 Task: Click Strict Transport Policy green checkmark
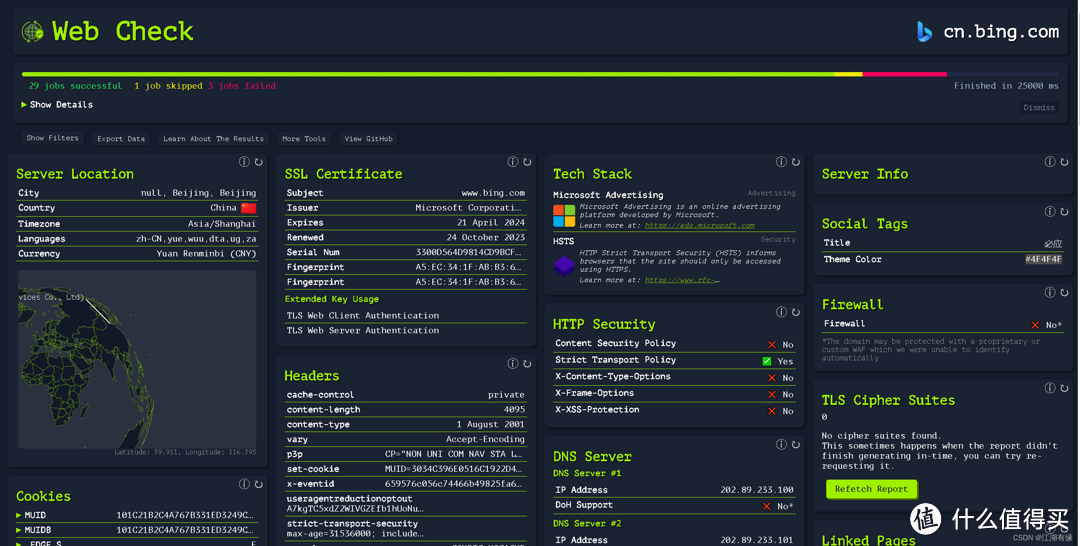767,361
